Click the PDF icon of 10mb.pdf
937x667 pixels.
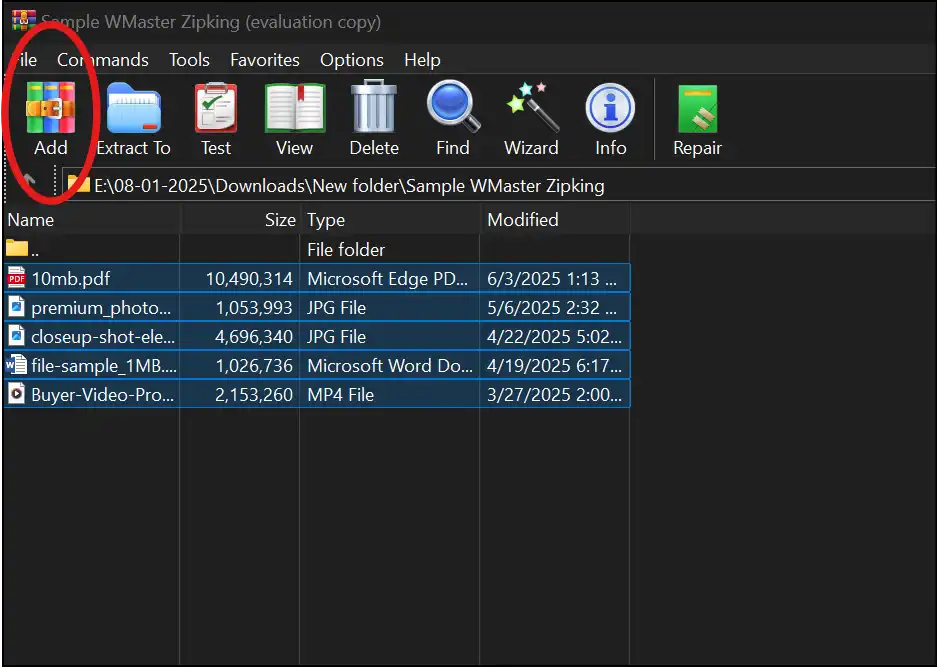(16, 278)
